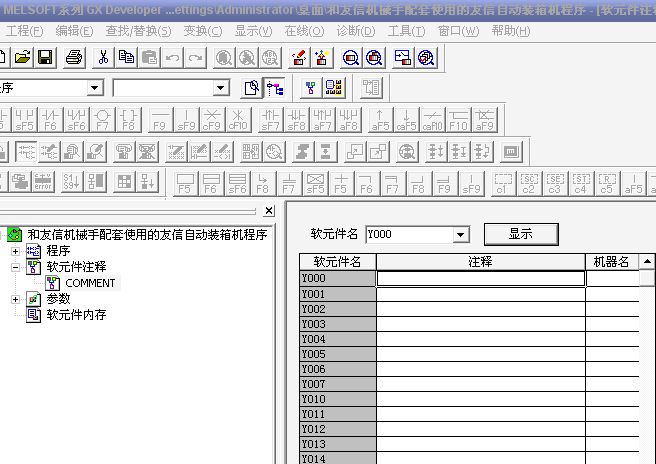Viewport: 656px width, 464px height.
Task: Click the Cut scissors icon
Action: point(101,57)
